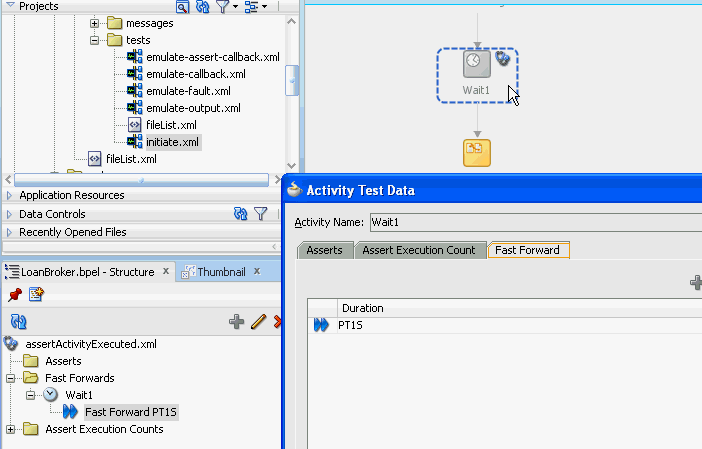Click the refresh icon in Projects toolbar
702x449 pixels.
[203, 6]
